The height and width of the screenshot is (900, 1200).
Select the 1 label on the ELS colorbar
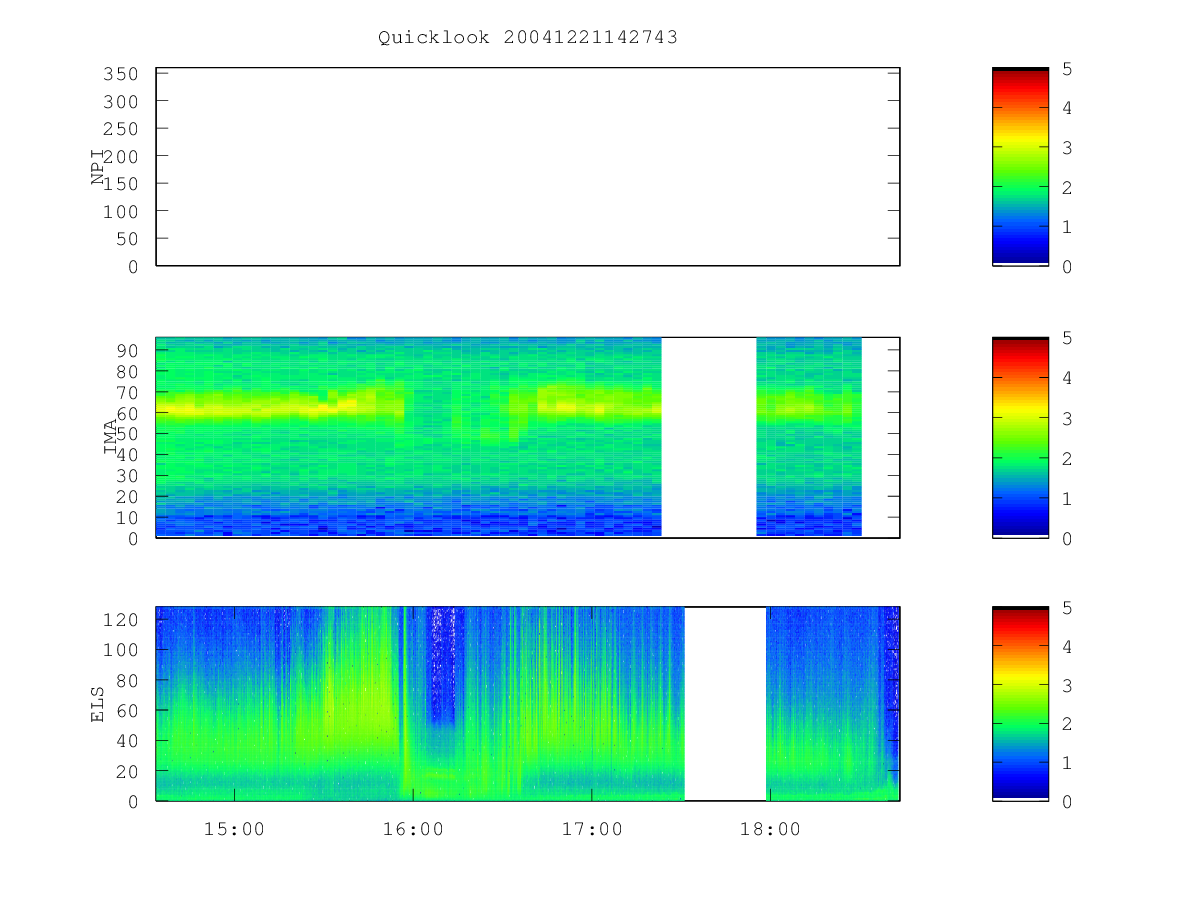coord(1067,763)
